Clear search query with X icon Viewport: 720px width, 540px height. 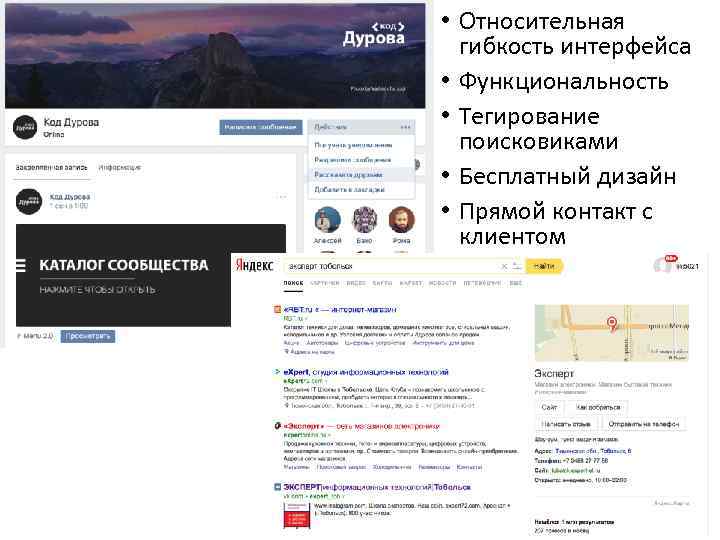pos(504,266)
